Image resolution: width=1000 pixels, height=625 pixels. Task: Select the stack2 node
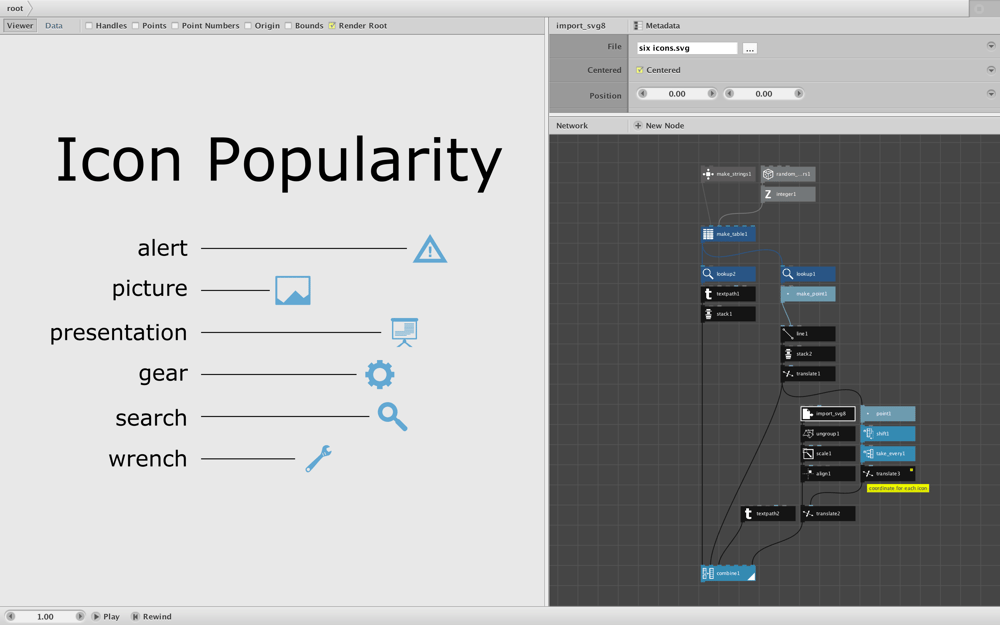pyautogui.click(x=808, y=354)
